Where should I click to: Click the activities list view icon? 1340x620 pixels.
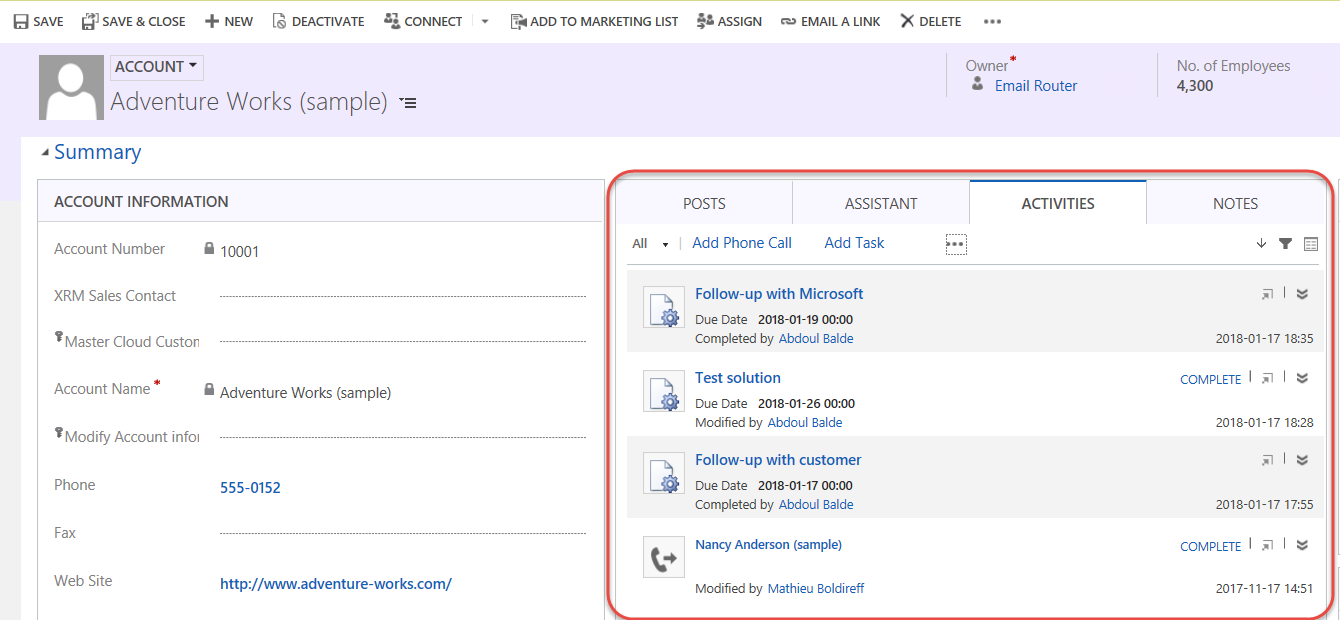pos(1311,244)
